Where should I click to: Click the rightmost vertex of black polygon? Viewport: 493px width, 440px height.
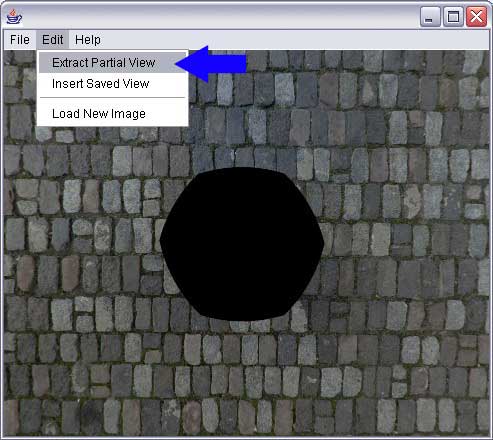323,243
